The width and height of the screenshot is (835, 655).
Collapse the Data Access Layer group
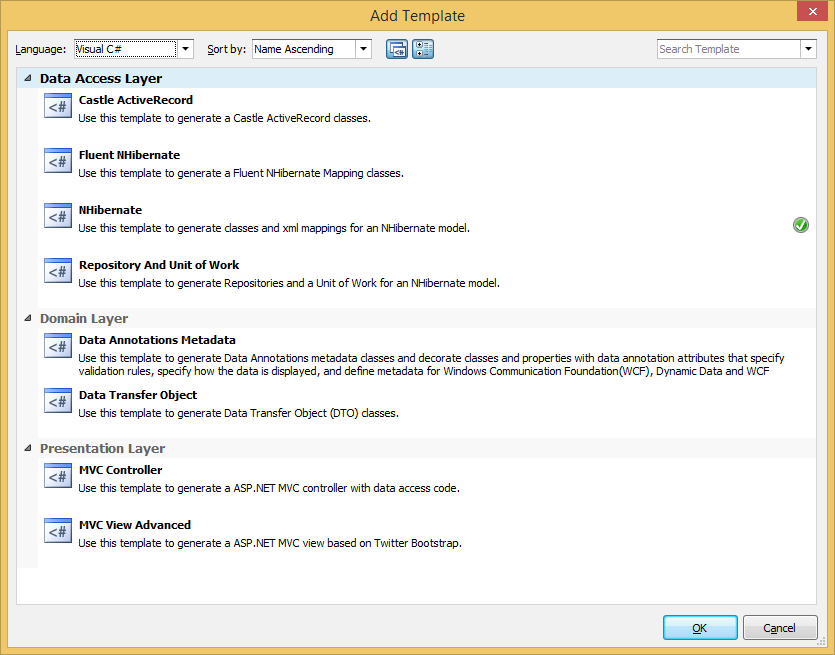click(28, 78)
